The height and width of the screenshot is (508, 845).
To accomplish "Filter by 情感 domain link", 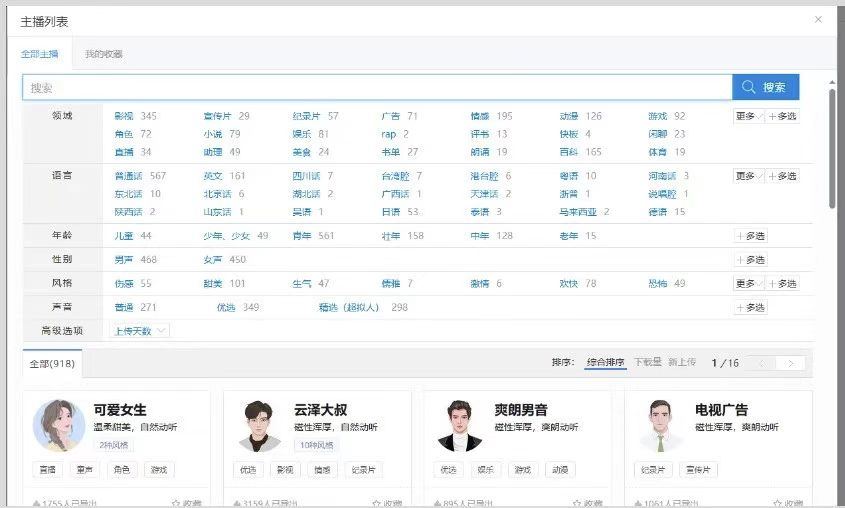I will [x=480, y=116].
